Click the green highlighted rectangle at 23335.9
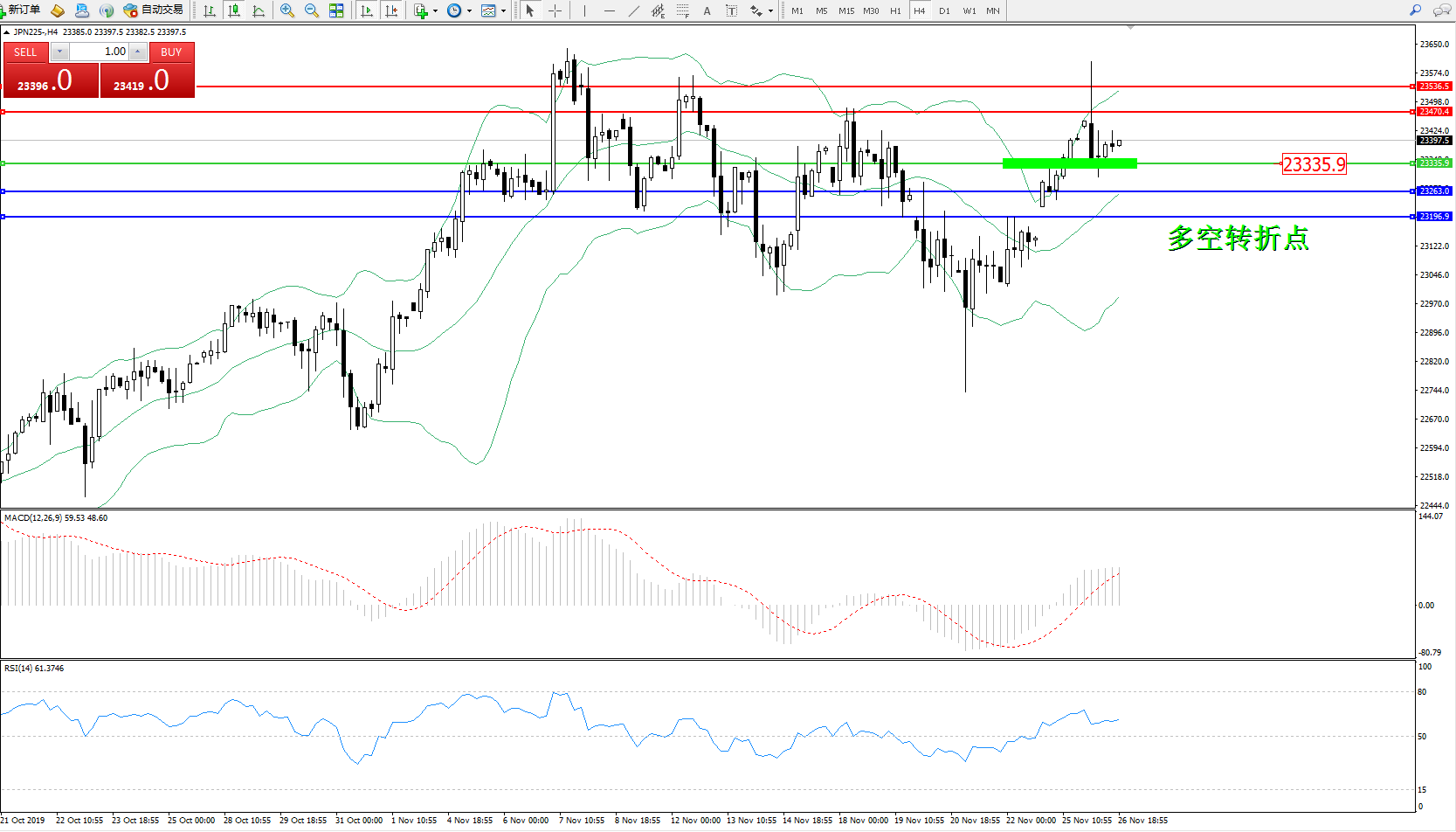Viewport: 1456px width, 832px height. coord(1069,163)
